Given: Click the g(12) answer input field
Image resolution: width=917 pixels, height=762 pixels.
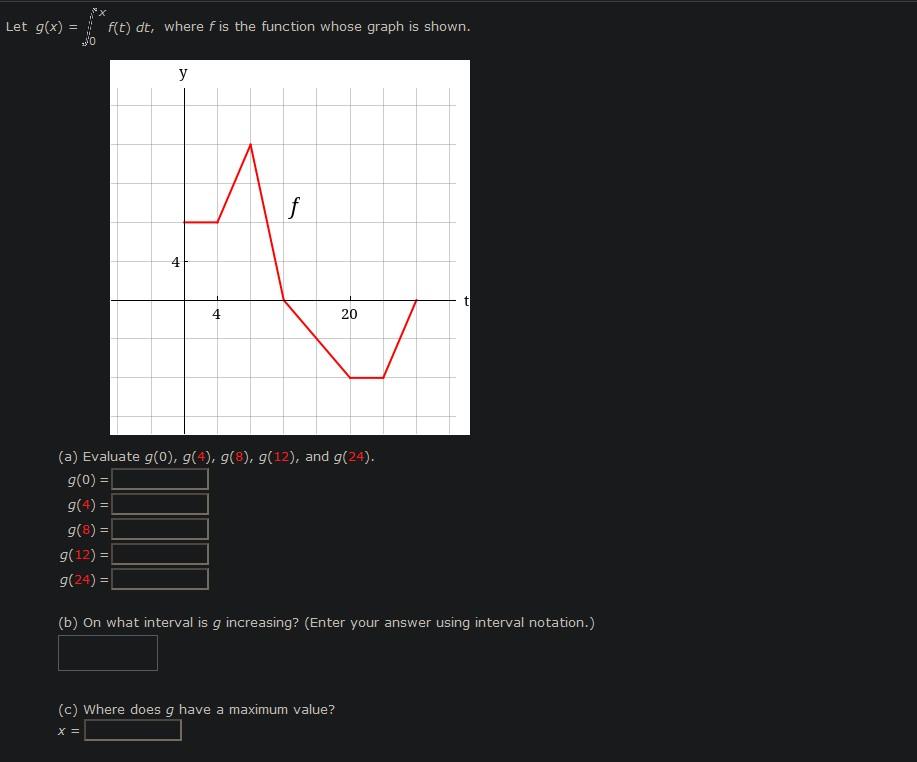Looking at the screenshot, I should pyautogui.click(x=159, y=553).
